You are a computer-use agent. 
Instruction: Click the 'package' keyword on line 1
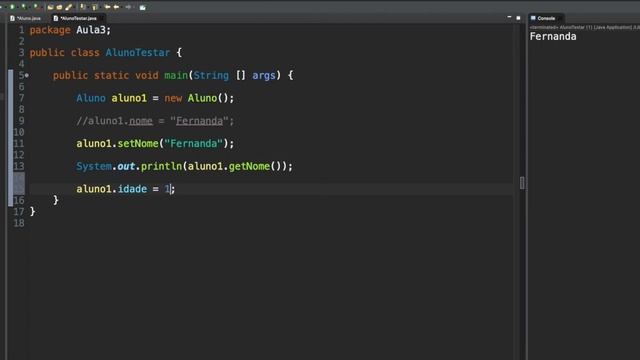[x=50, y=30]
